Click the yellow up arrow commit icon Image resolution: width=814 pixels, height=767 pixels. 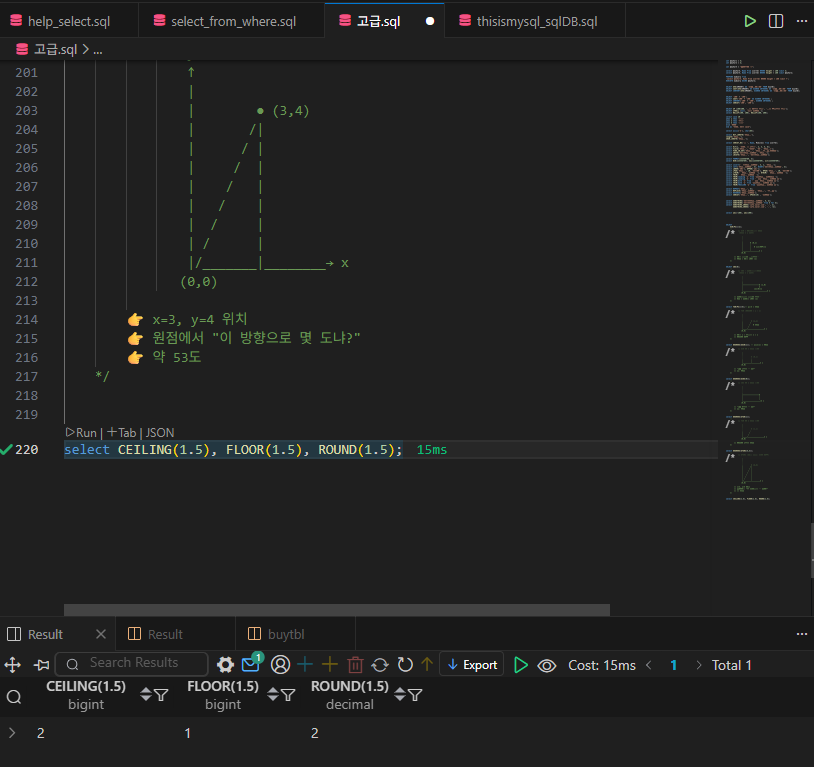pos(427,664)
